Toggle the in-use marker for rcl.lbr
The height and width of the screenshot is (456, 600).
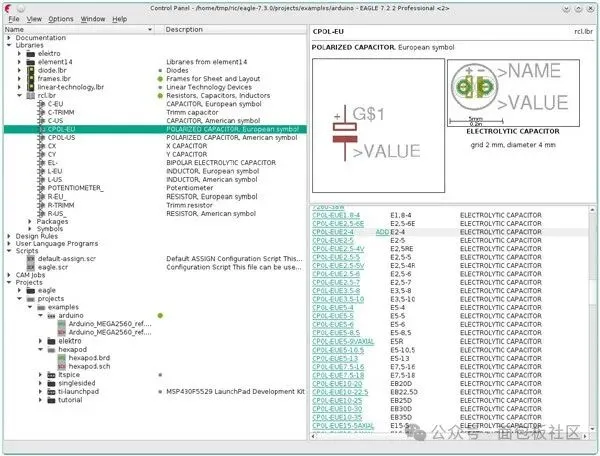160,96
